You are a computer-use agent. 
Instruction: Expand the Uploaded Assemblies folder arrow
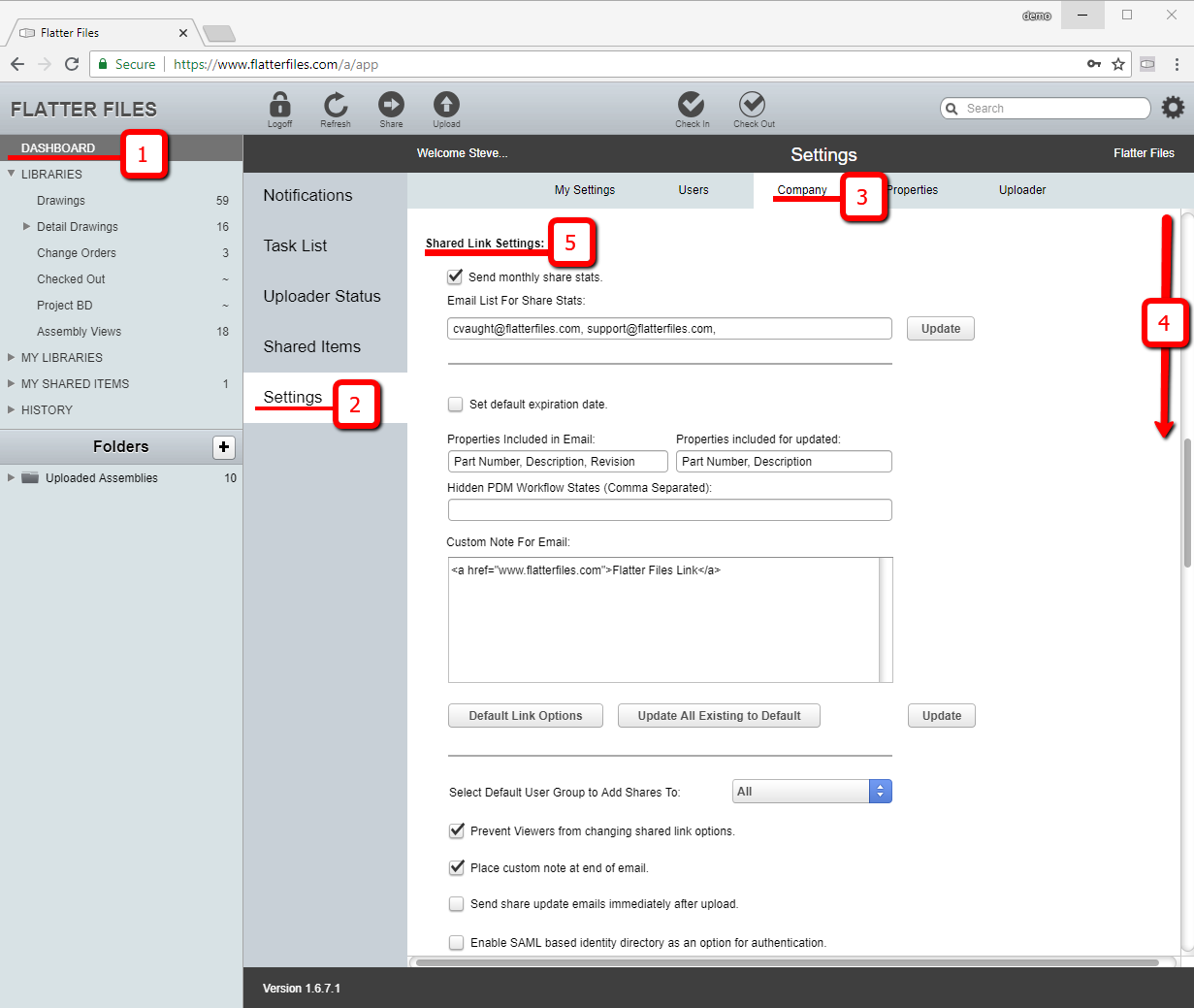coord(12,477)
